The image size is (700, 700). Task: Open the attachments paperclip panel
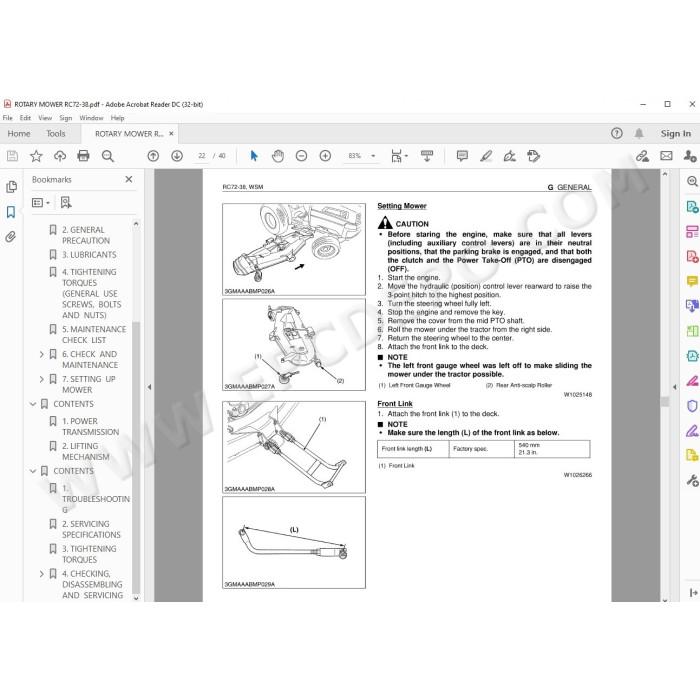click(x=11, y=236)
